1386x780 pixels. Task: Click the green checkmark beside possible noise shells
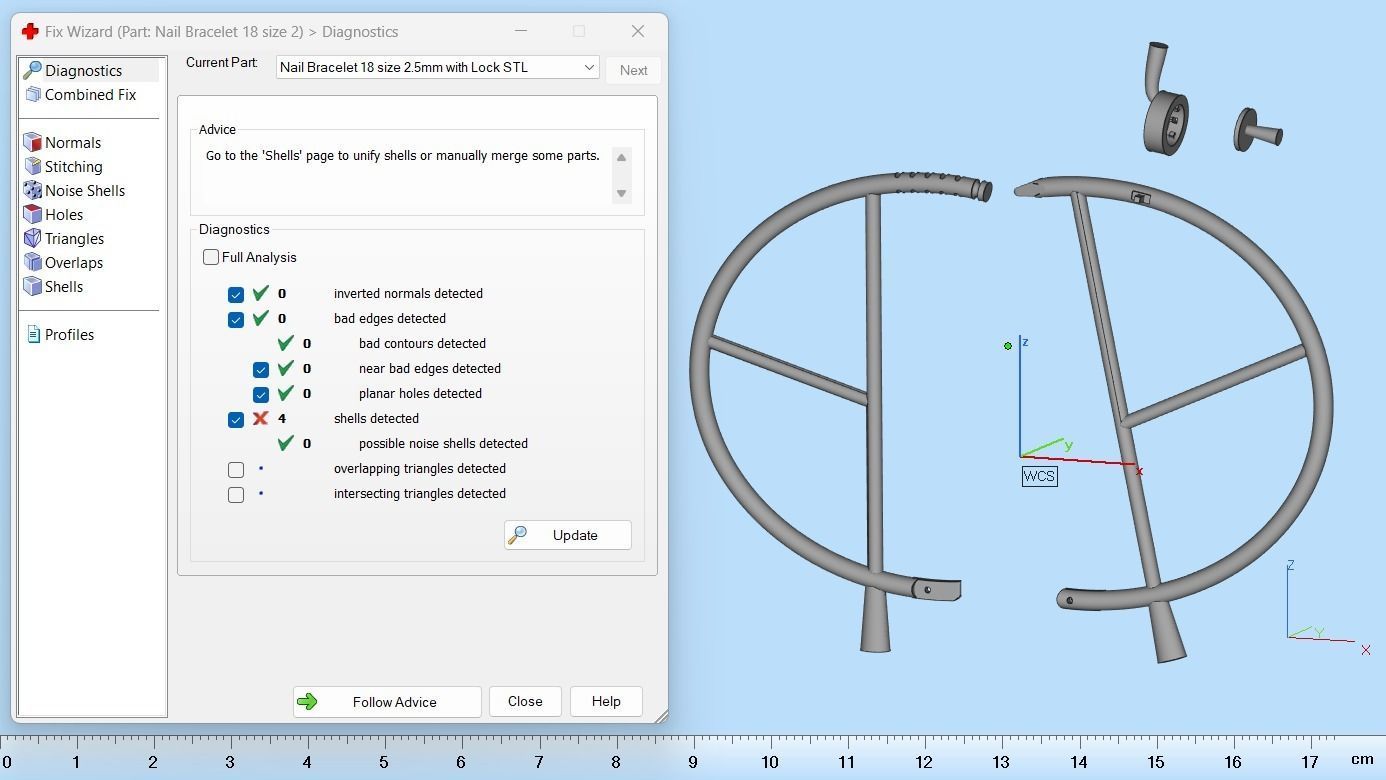pyautogui.click(x=286, y=443)
